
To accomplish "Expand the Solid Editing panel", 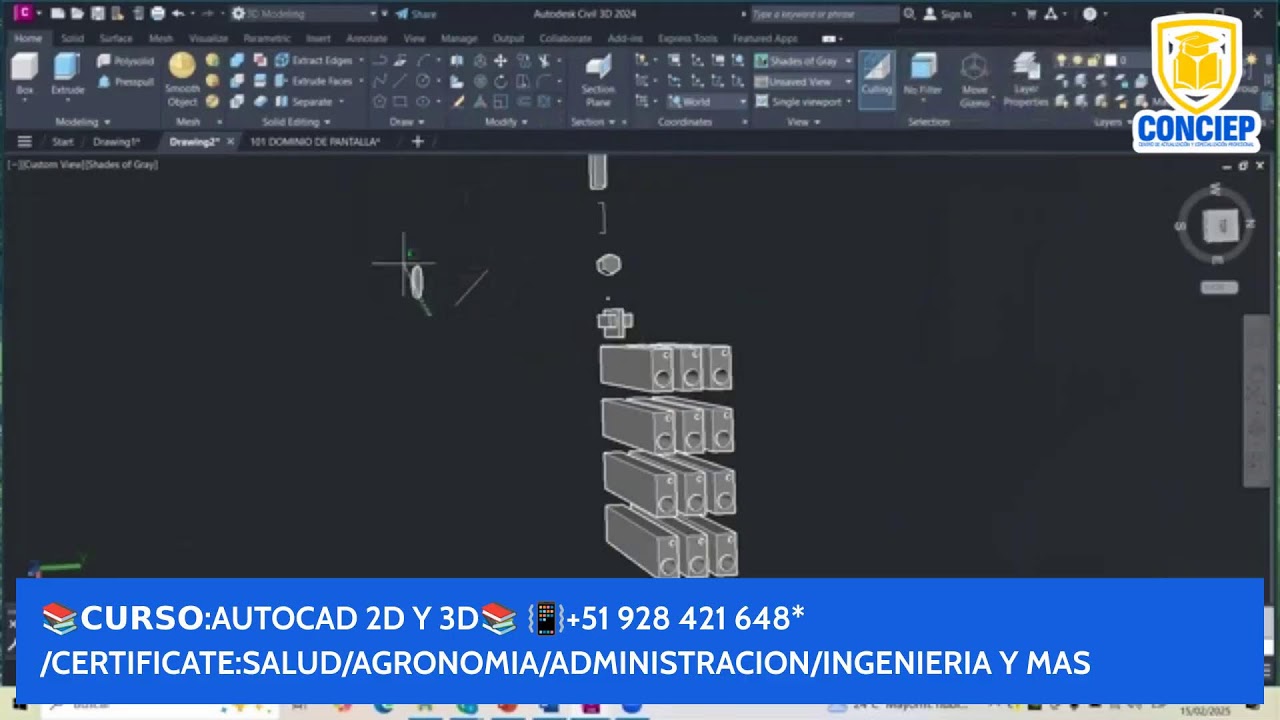I will [296, 122].
